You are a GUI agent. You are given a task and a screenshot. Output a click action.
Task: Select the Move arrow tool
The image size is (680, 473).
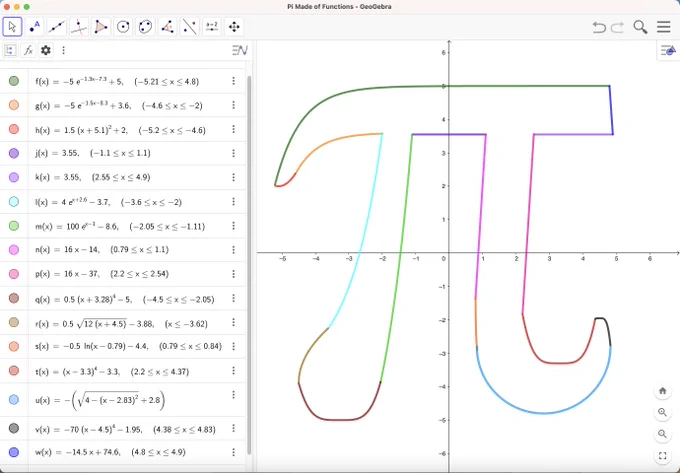click(12, 27)
